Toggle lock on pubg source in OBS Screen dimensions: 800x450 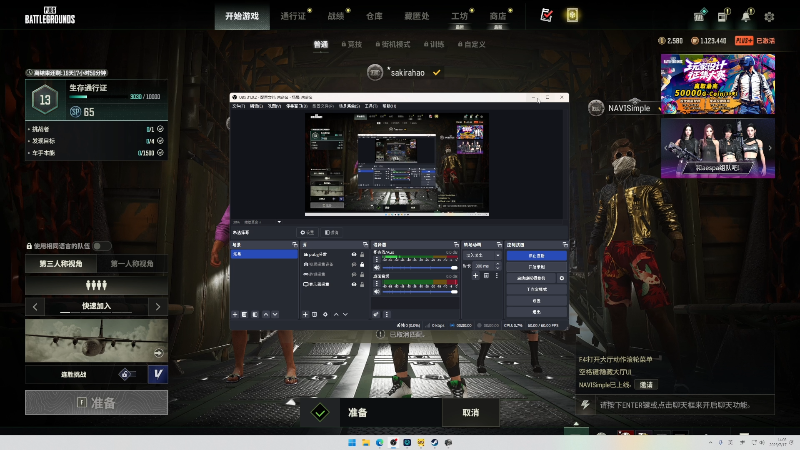362,254
